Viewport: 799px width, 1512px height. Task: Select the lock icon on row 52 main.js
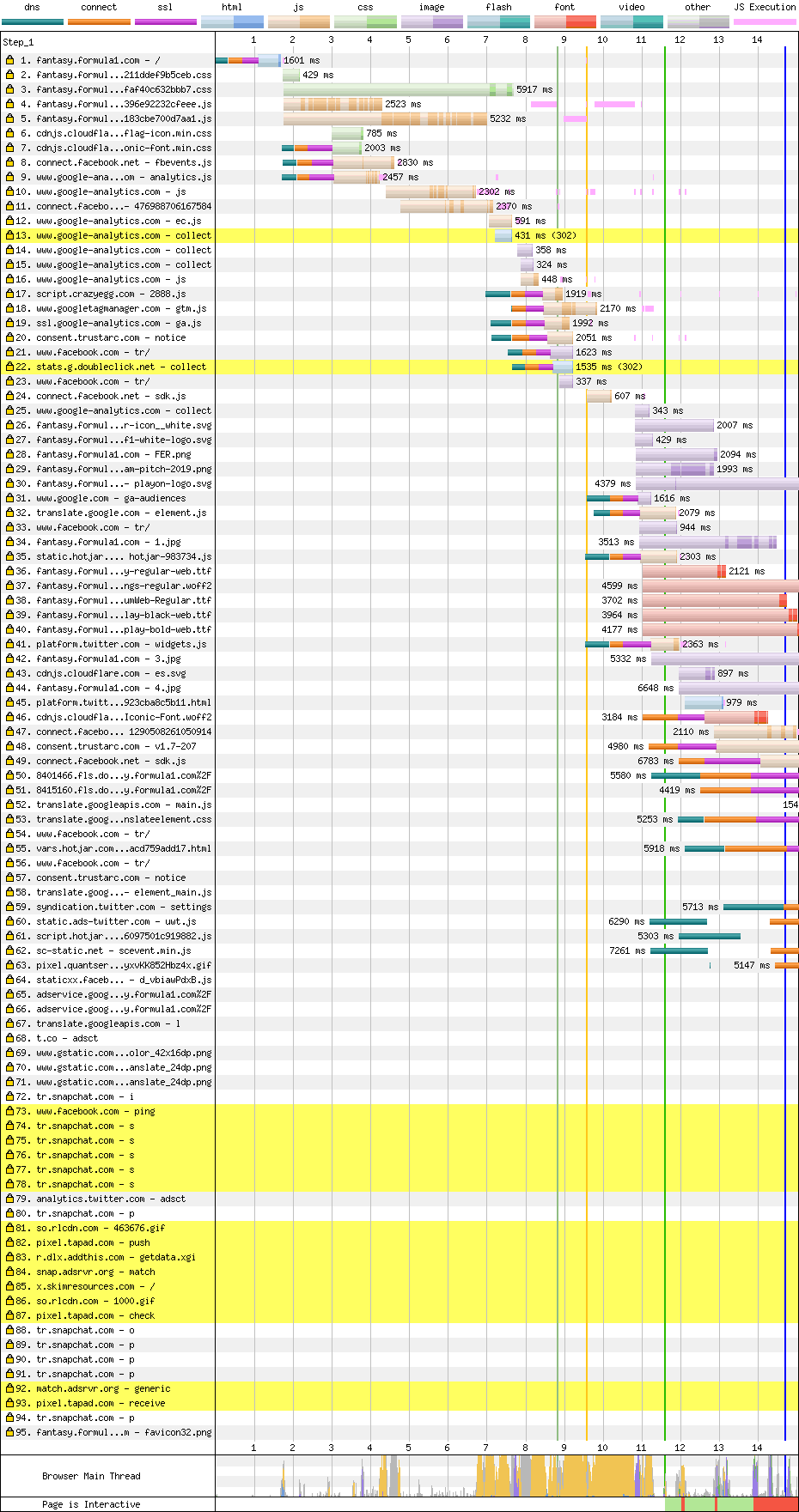pos(10,805)
